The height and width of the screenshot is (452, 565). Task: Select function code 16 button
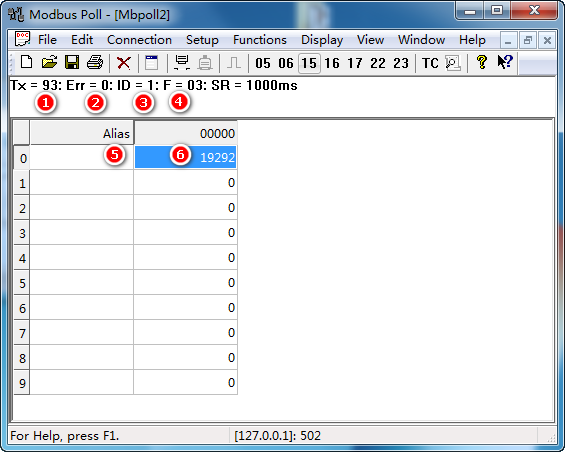pyautogui.click(x=332, y=63)
